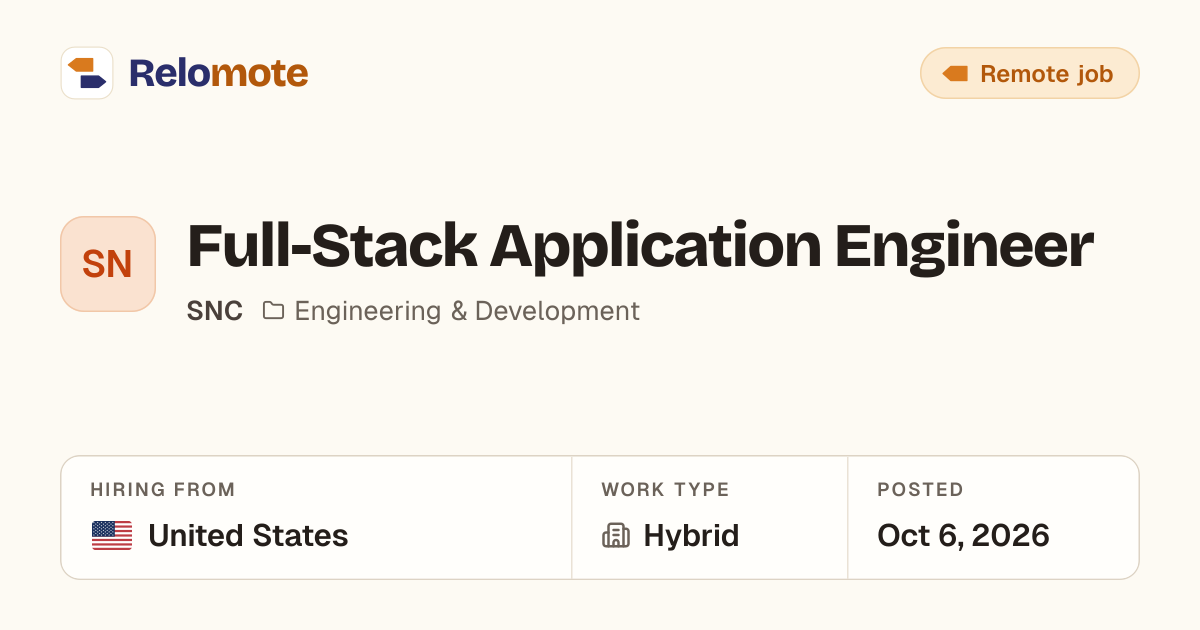This screenshot has width=1200, height=630.
Task: Click the POSTED label
Action: pyautogui.click(x=920, y=490)
